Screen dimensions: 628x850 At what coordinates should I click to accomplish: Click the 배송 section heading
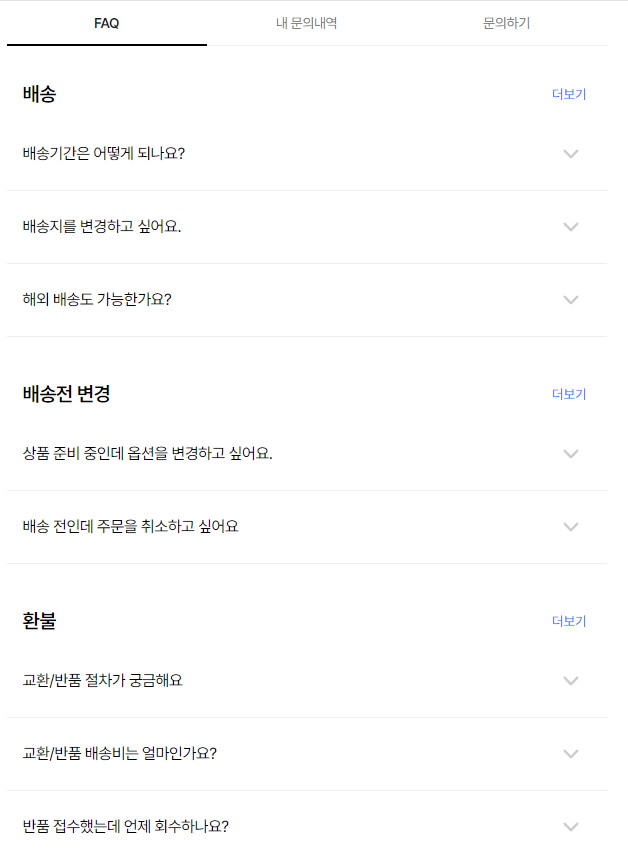point(40,93)
